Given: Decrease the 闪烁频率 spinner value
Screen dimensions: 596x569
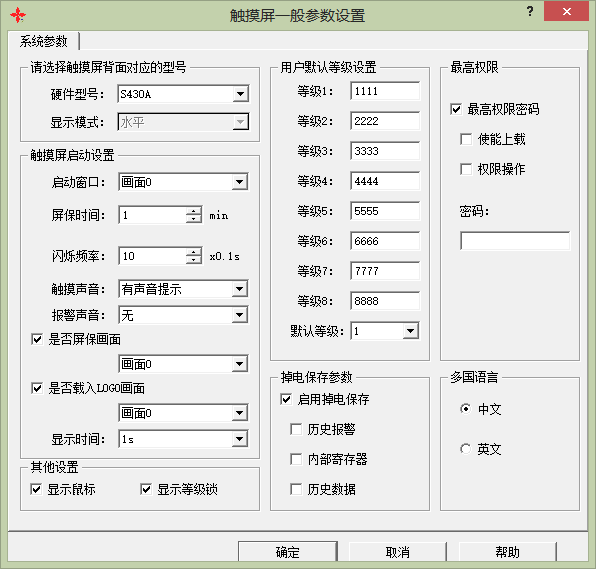Looking at the screenshot, I should [194, 260].
